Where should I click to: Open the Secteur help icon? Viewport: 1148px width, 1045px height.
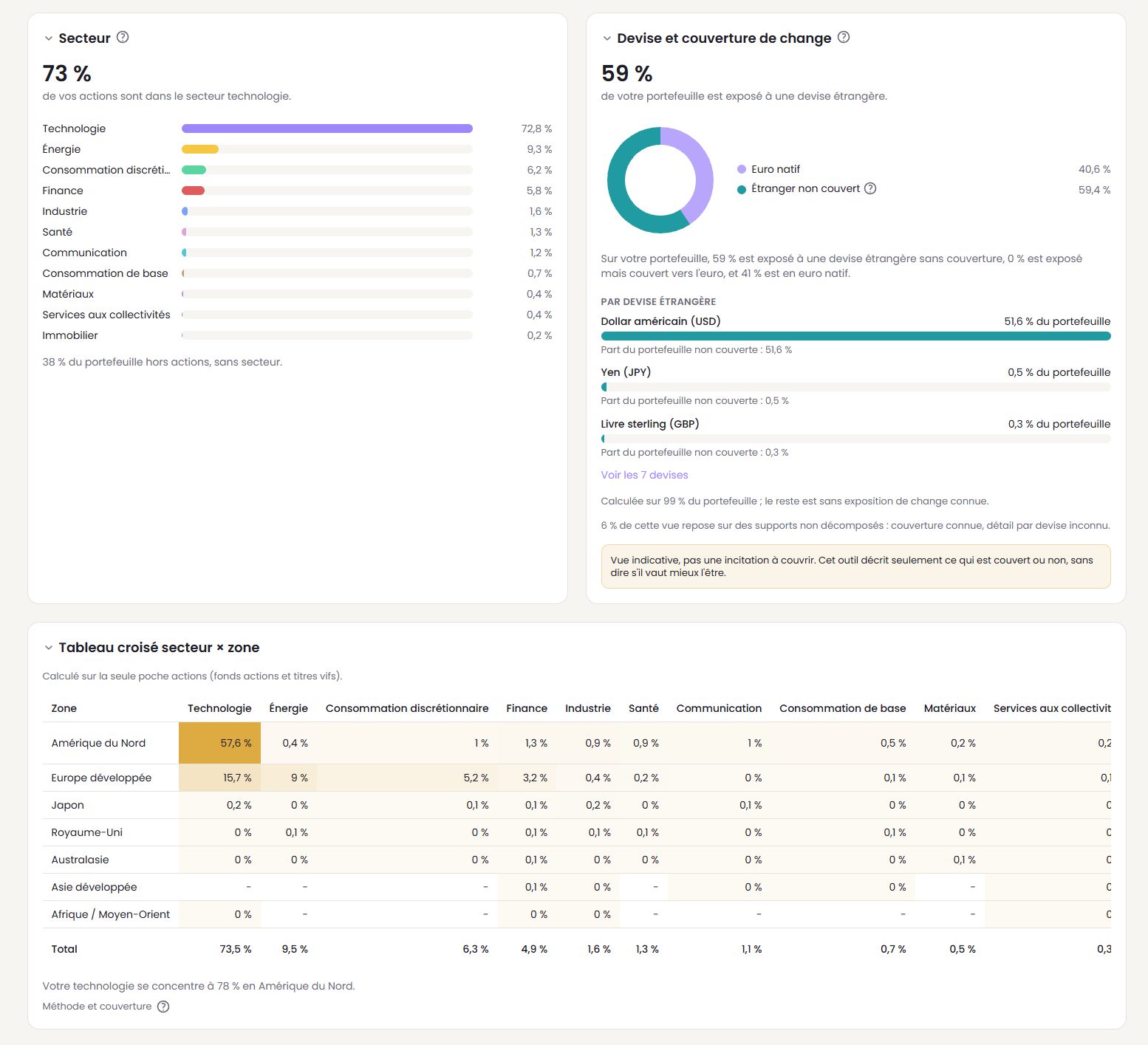(x=123, y=37)
